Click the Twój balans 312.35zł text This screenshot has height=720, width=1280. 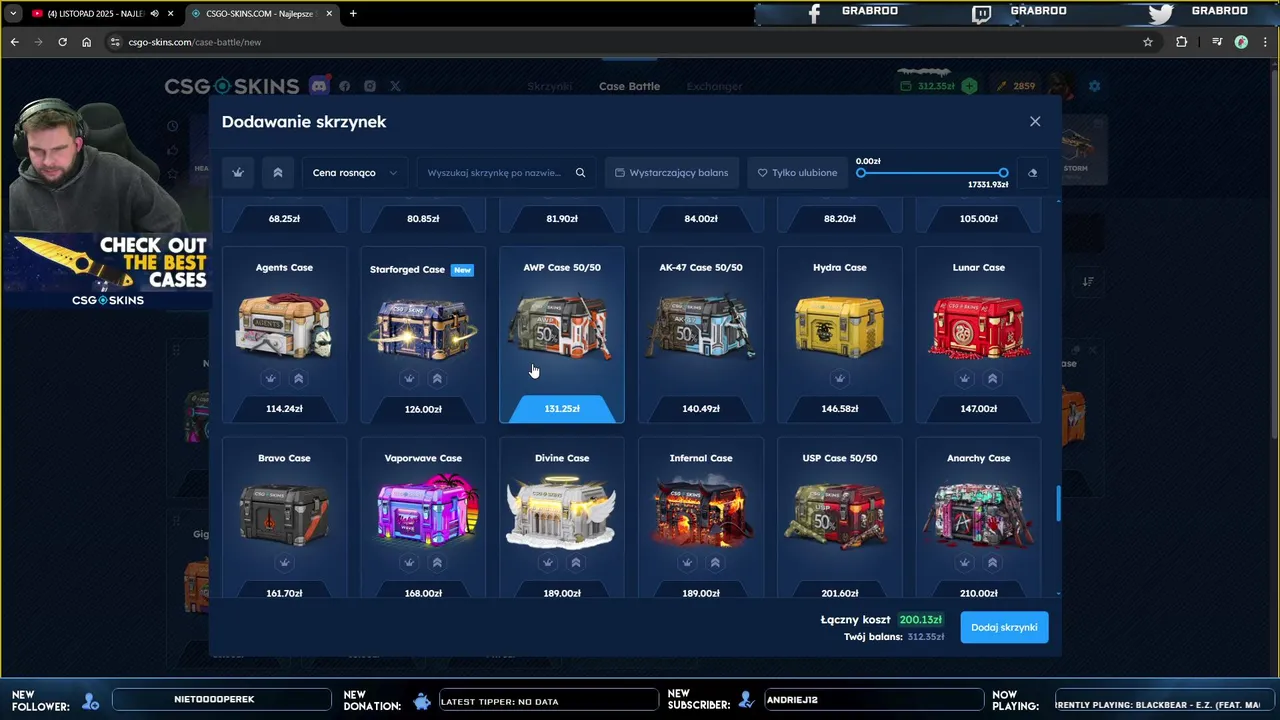click(894, 636)
